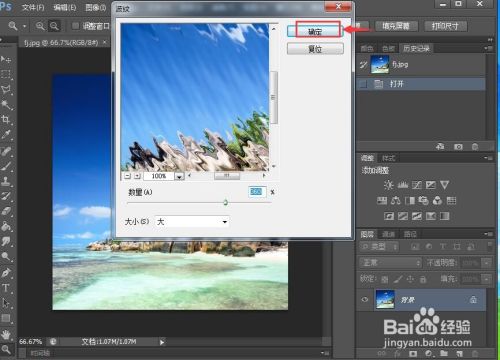Open the 大小 size dropdown
500x360 pixels.
[x=193, y=222]
